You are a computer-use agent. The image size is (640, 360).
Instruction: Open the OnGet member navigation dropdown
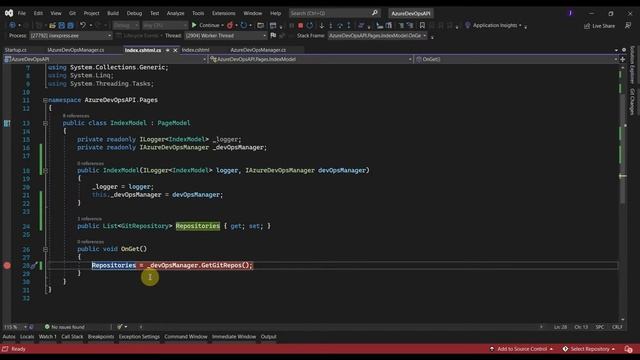(516, 59)
